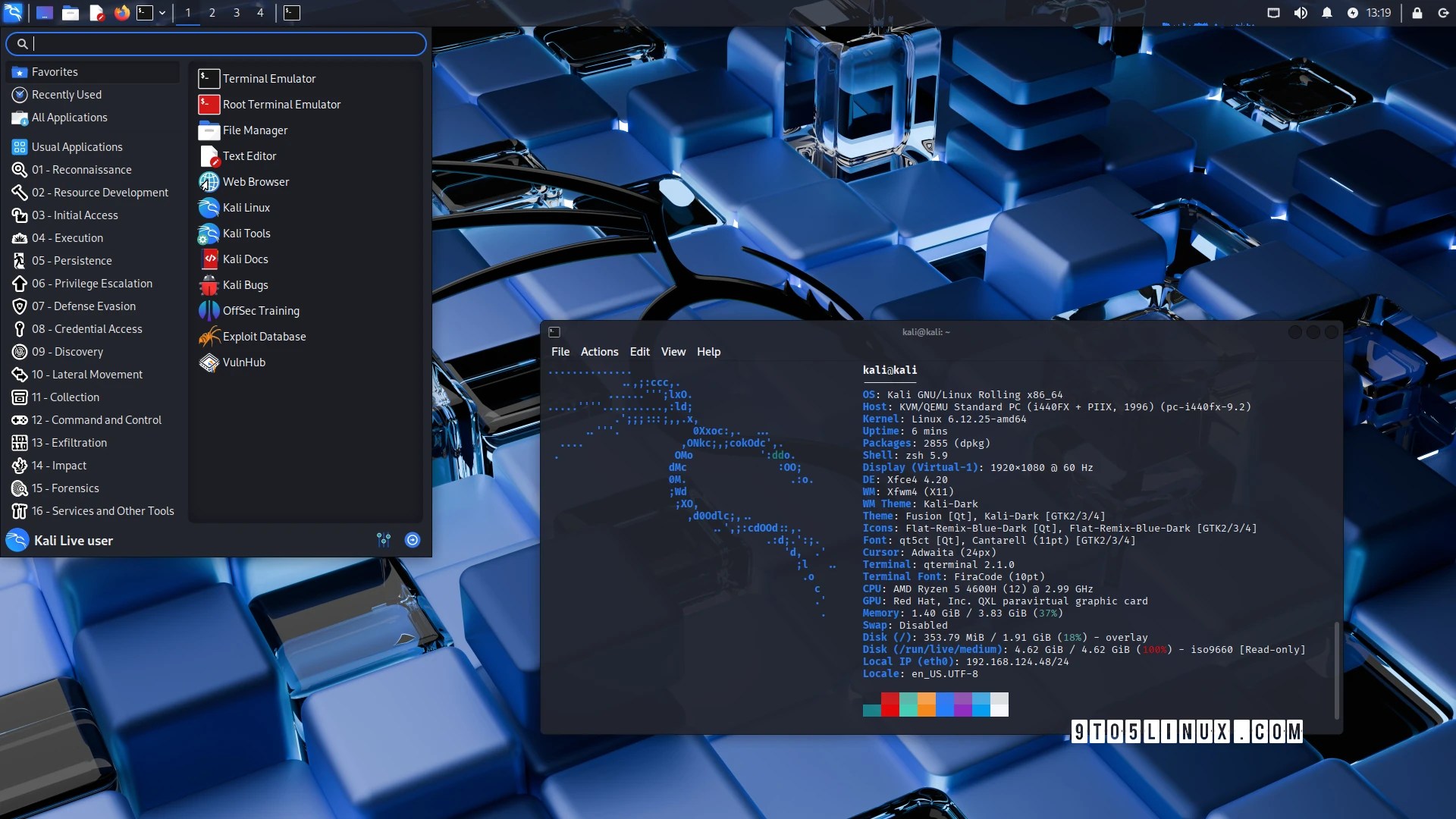Click the lock screen padlock icon
This screenshot has height=819, width=1456.
[1417, 13]
